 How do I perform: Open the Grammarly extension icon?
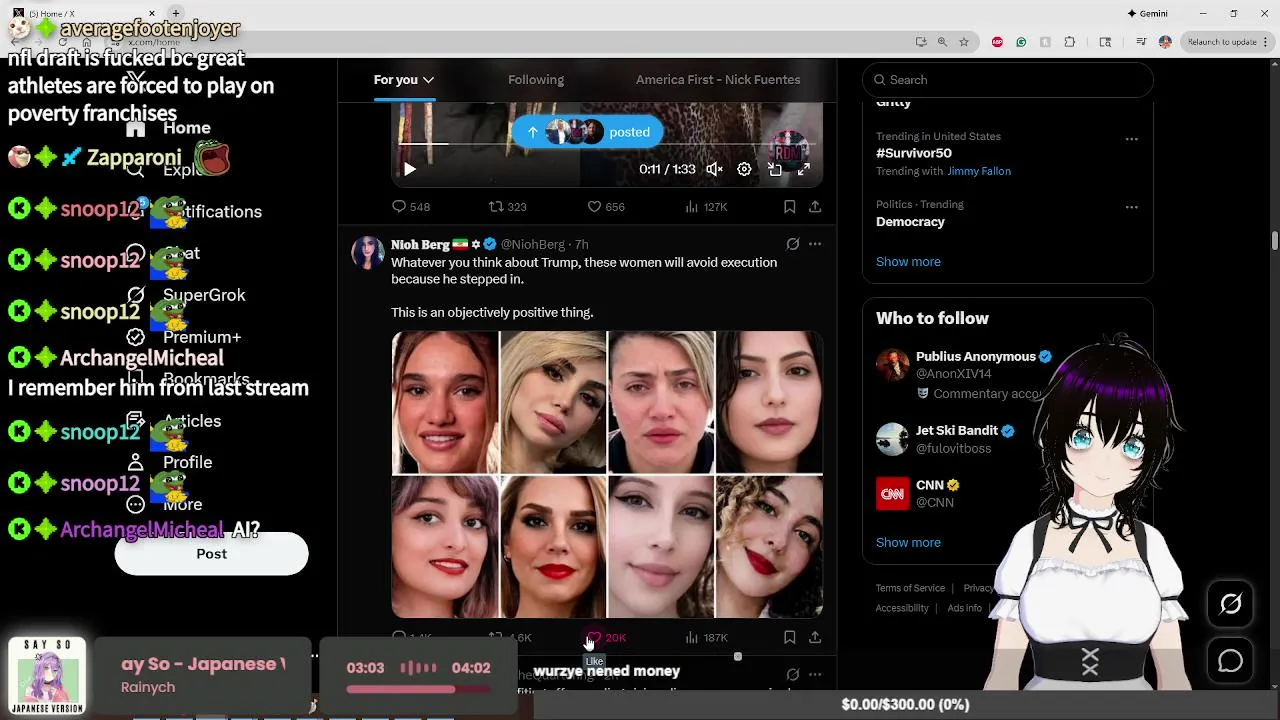coord(1021,42)
